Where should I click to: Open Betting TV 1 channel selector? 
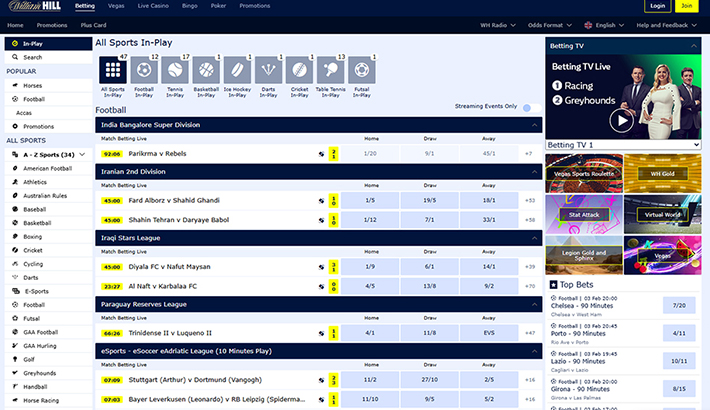coord(623,145)
